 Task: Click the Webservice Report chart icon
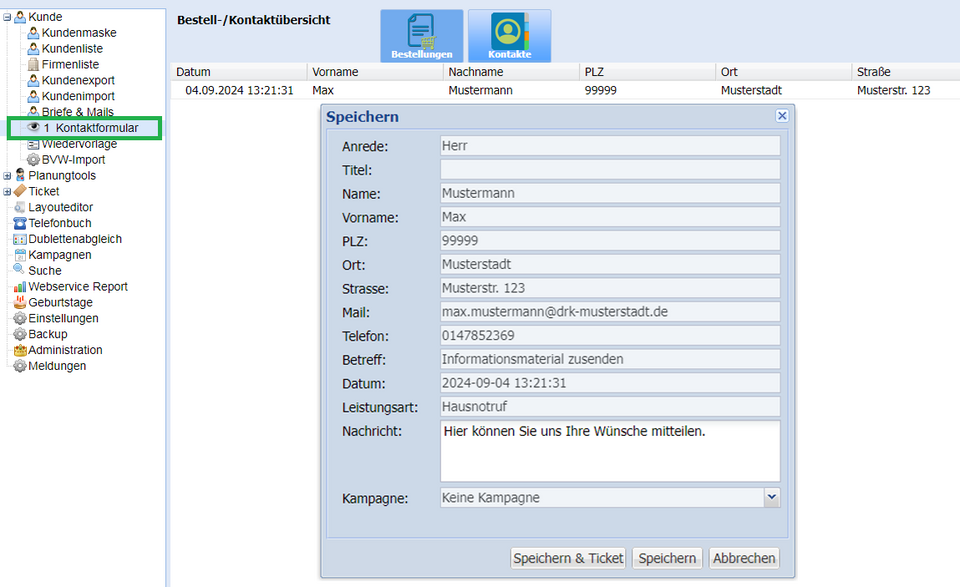[20, 286]
